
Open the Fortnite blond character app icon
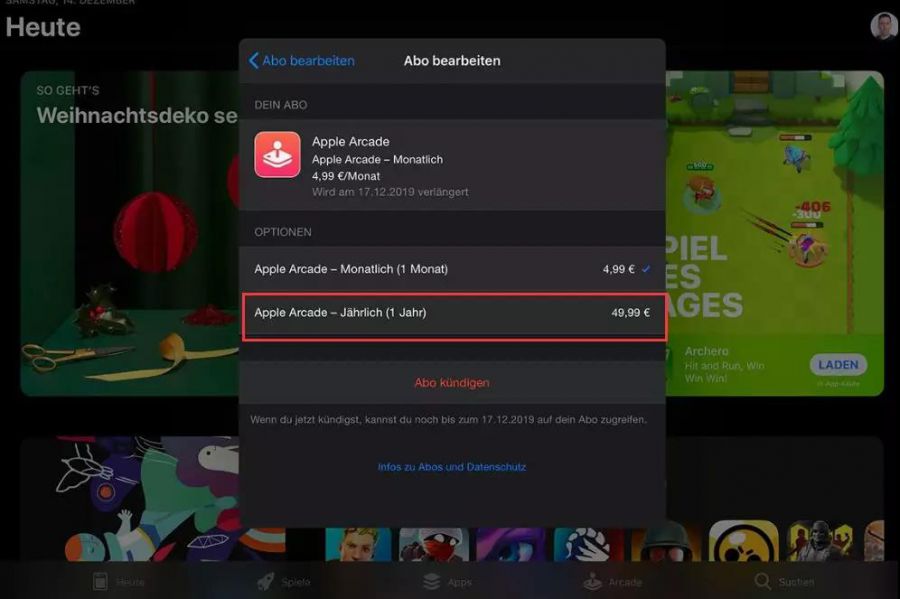click(358, 544)
